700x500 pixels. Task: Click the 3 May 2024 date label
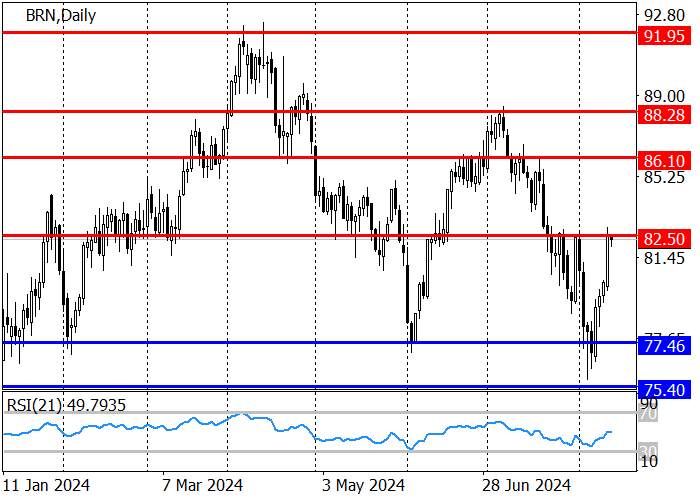363,485
